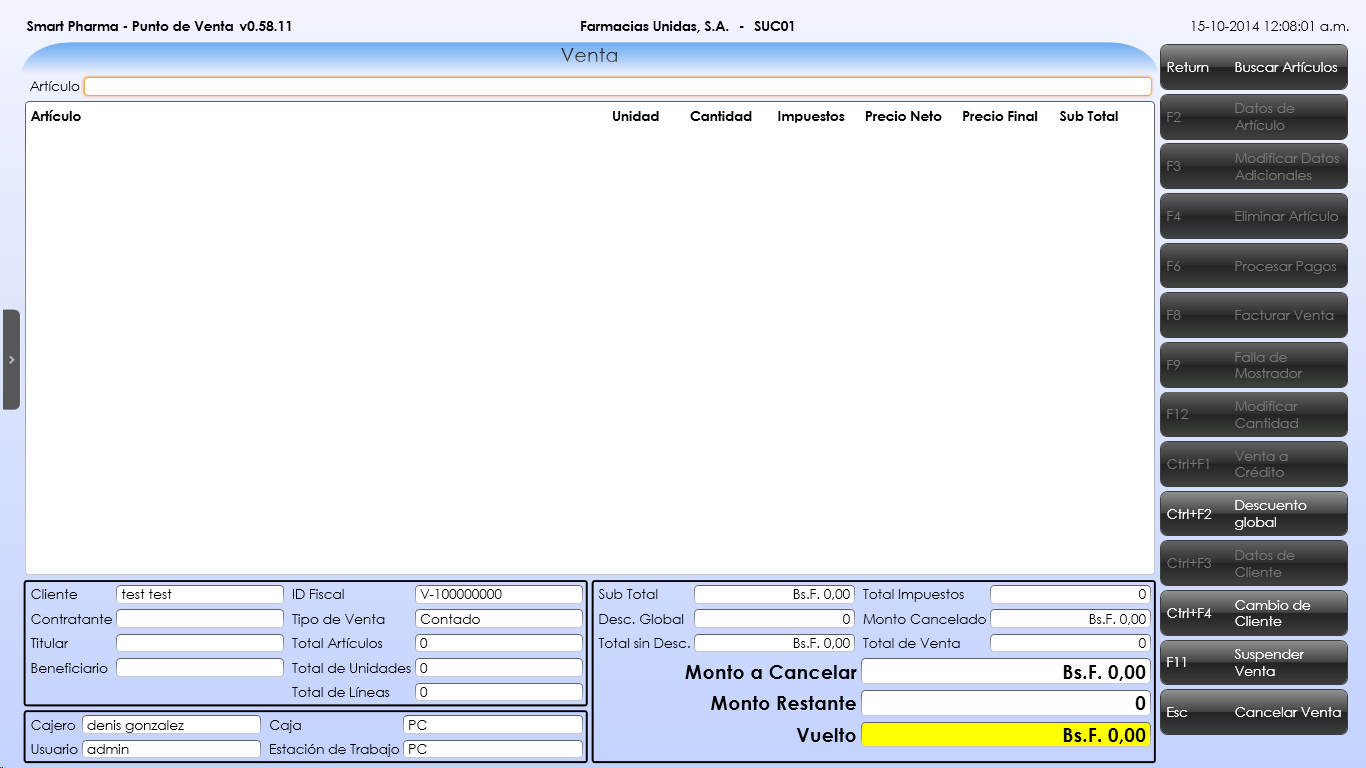This screenshot has width=1366, height=768.
Task: Click Smart Pharma - Punto de Venta title
Action: pos(159,26)
